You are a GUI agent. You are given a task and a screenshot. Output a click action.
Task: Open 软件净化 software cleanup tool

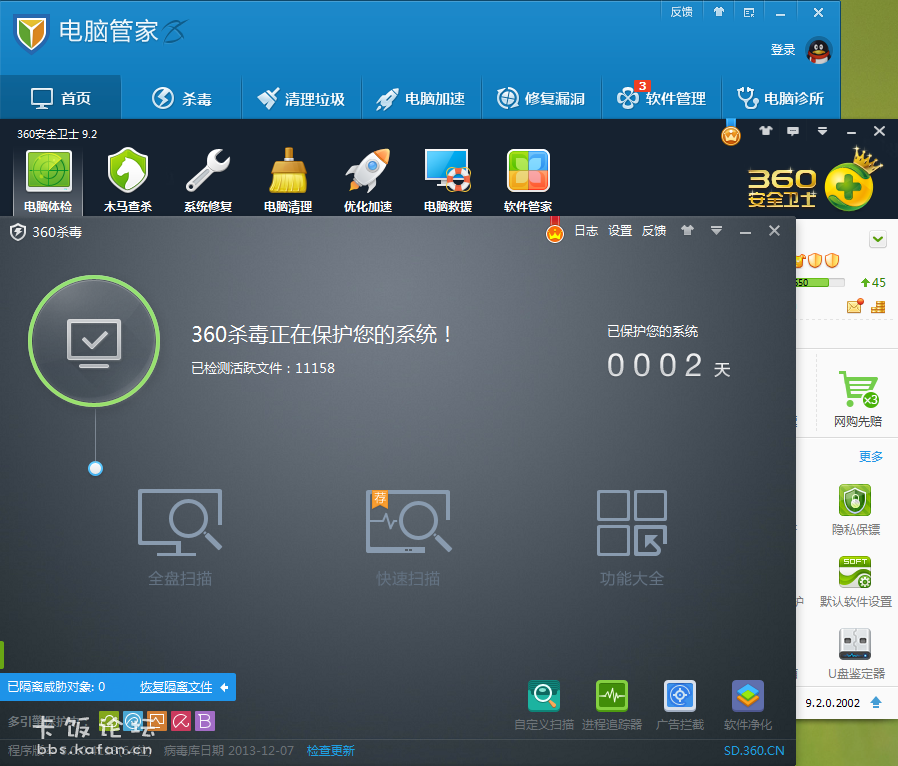tap(748, 705)
